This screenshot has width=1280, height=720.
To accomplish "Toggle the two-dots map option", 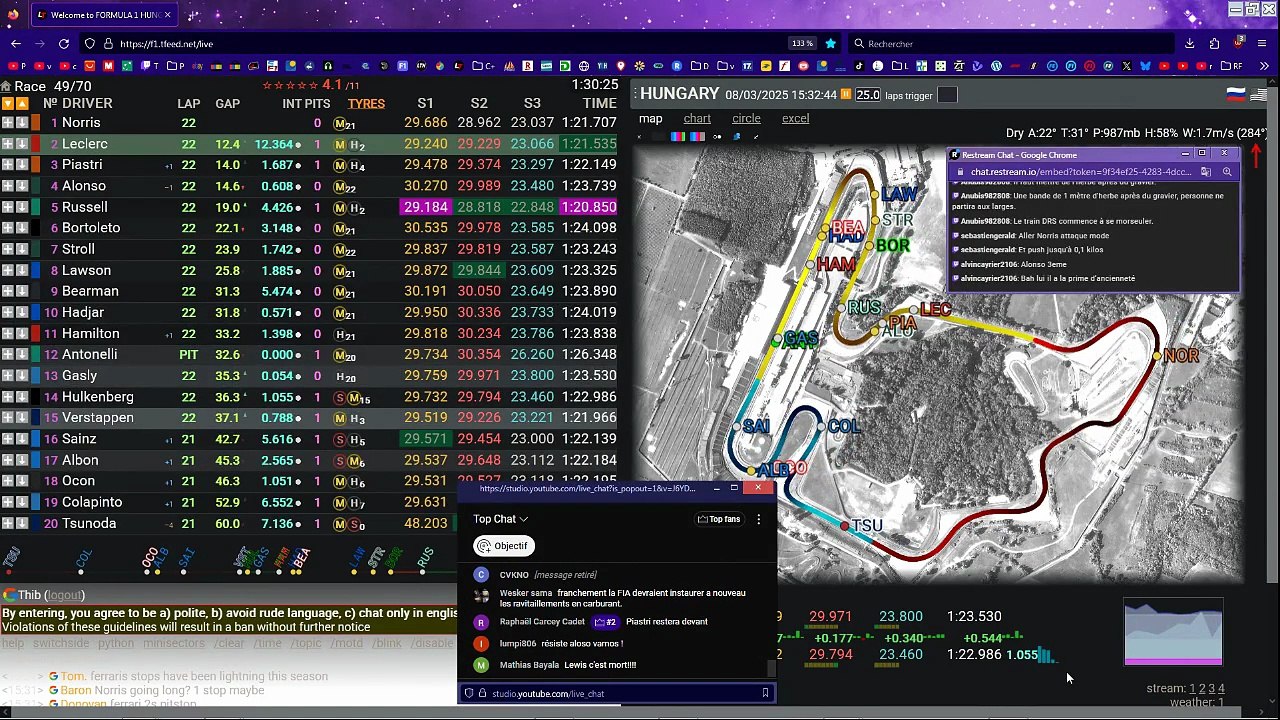I will (x=717, y=137).
